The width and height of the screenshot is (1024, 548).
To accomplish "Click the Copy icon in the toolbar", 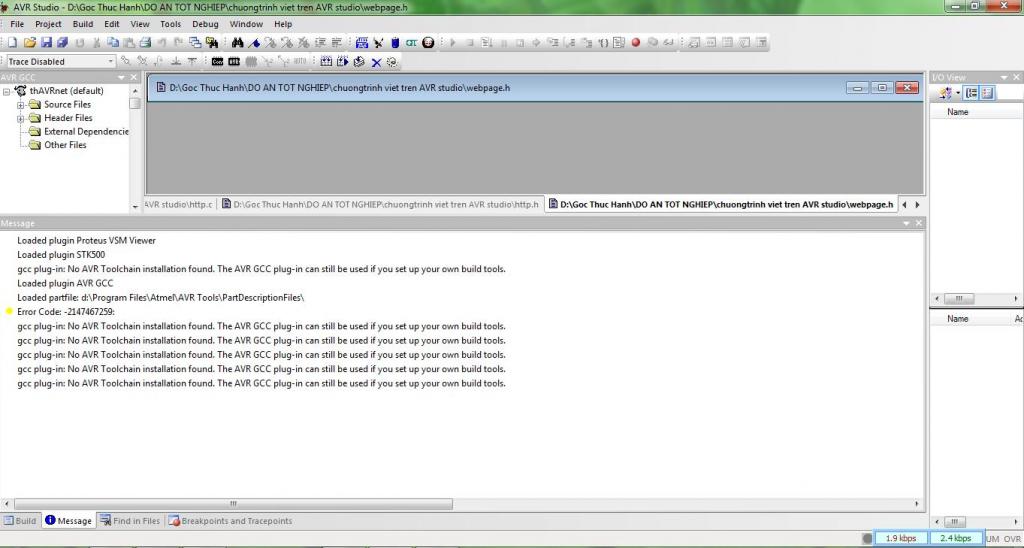I will click(x=113, y=42).
